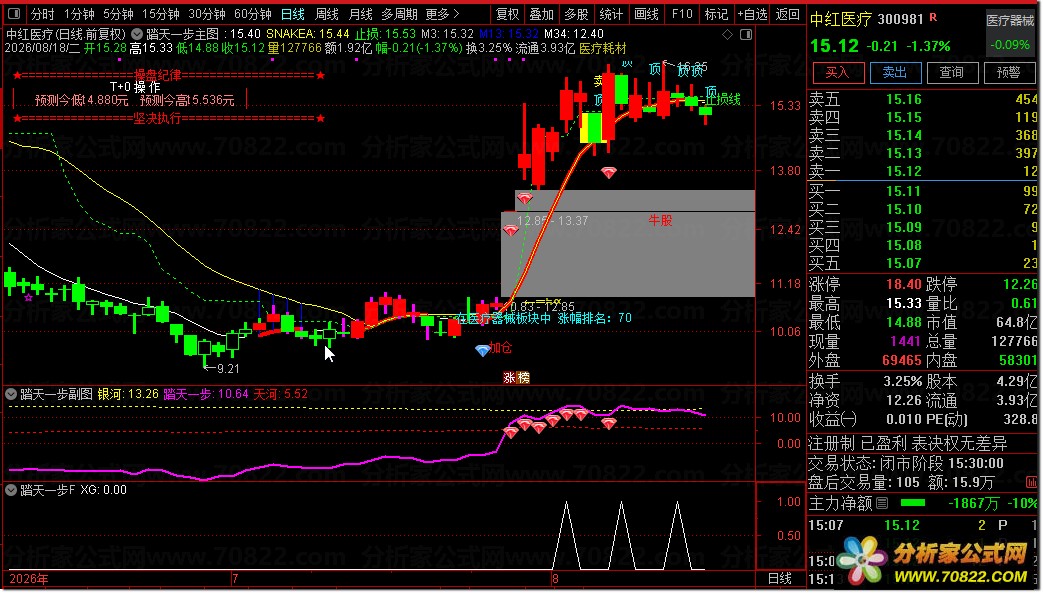Select the 15分钟 period tab
1044x593 pixels.
[x=160, y=14]
